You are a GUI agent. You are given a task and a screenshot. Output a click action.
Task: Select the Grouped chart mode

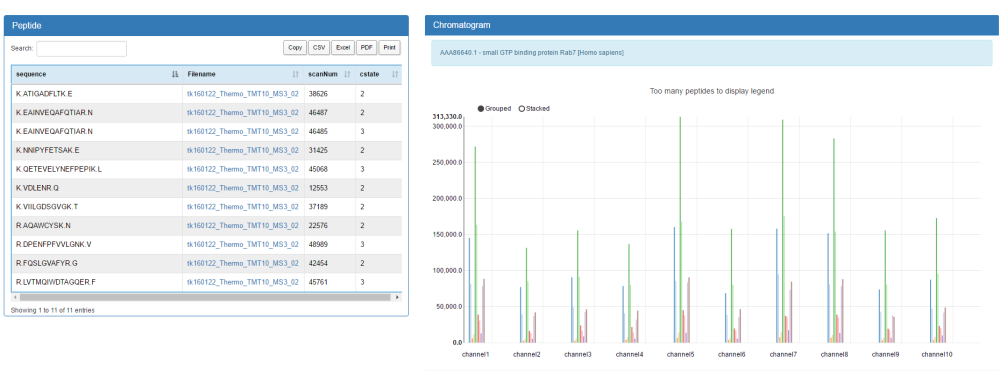click(495, 108)
